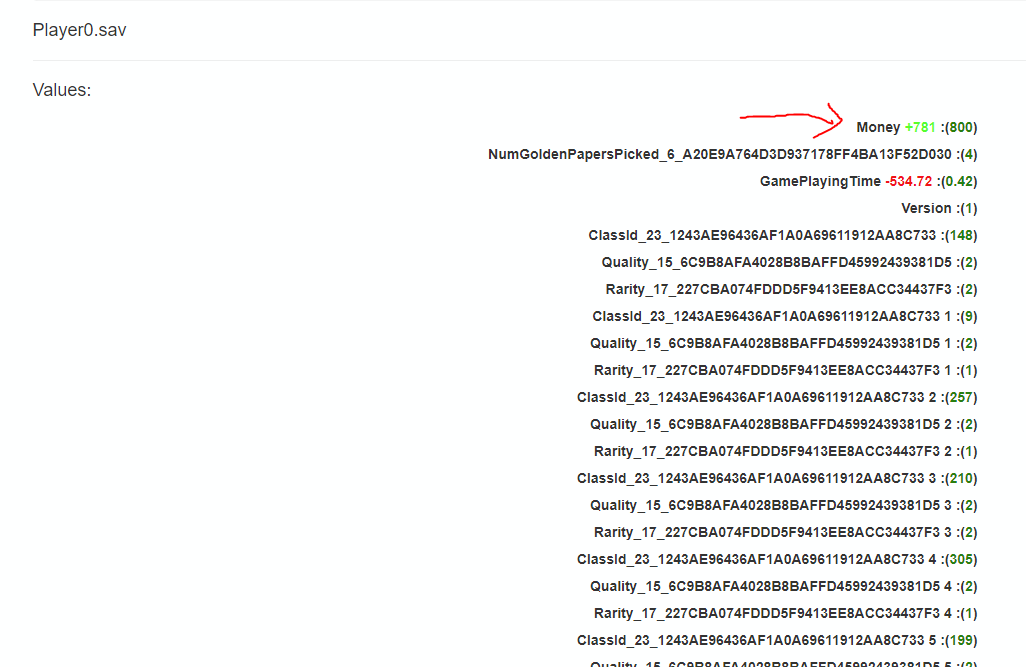Select the Money value 800

click(961, 127)
